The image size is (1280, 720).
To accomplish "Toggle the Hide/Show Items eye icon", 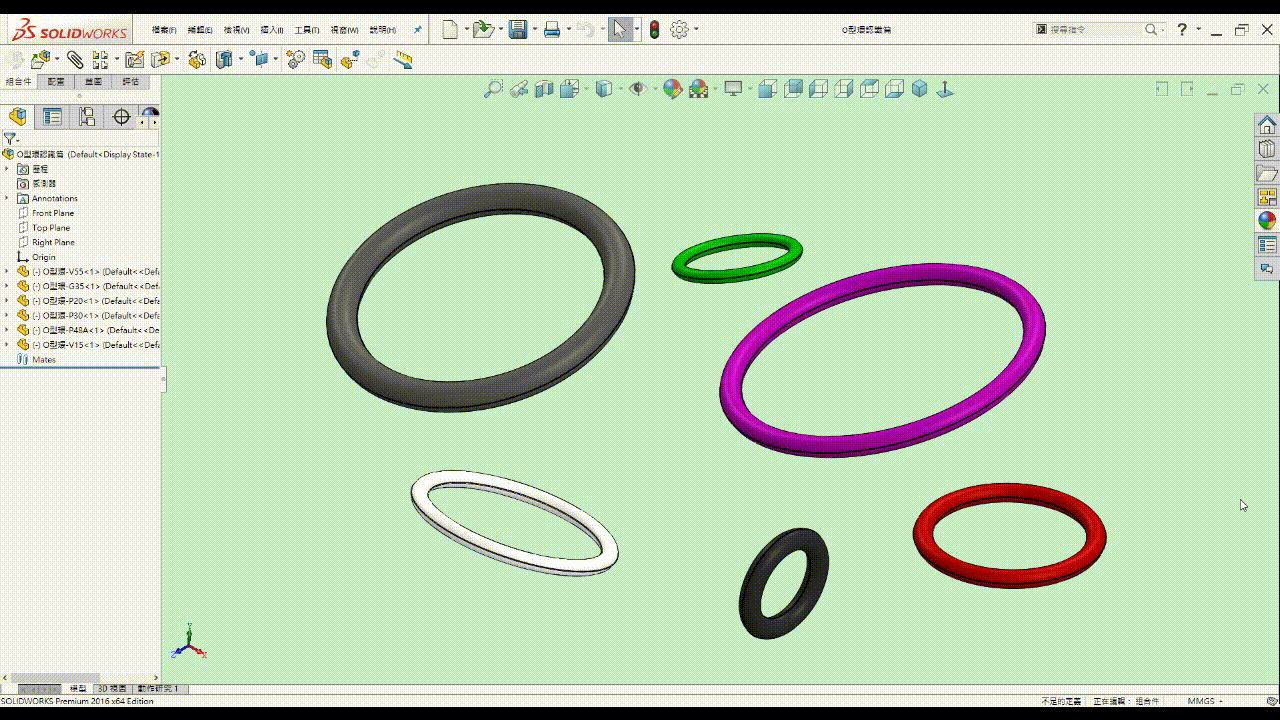I will [x=637, y=89].
